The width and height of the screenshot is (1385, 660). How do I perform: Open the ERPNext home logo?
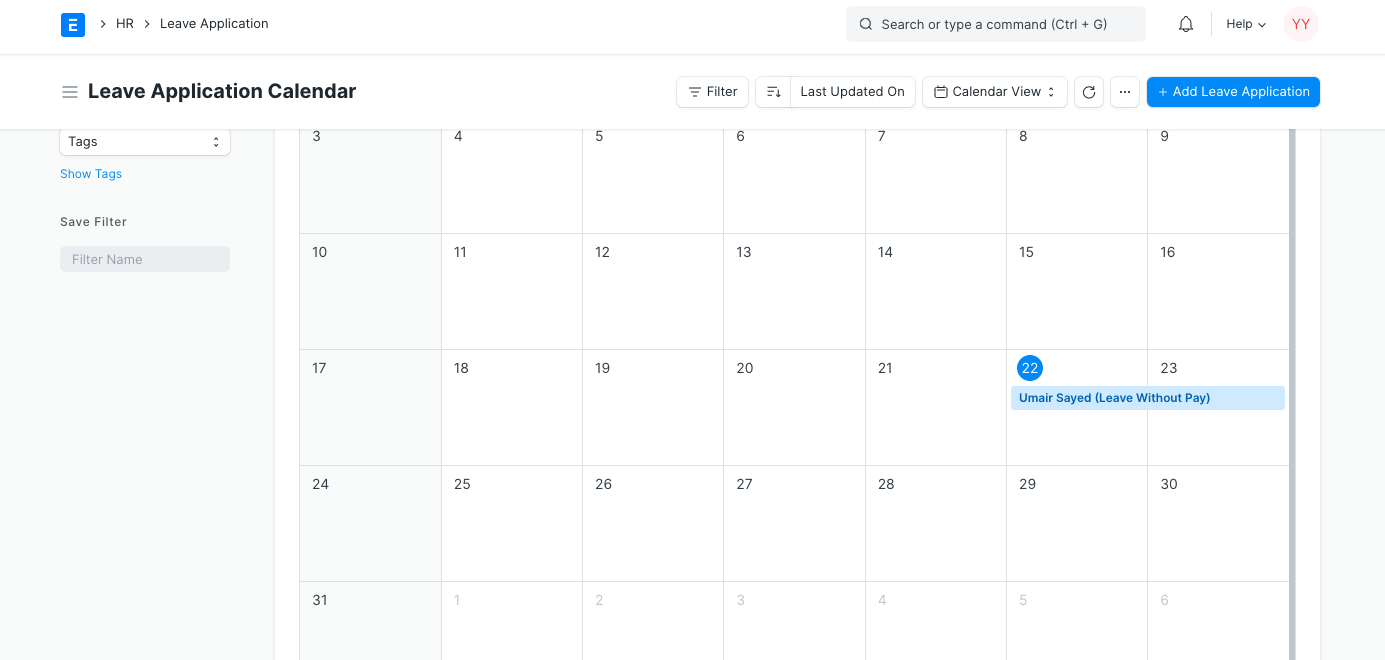[x=73, y=24]
